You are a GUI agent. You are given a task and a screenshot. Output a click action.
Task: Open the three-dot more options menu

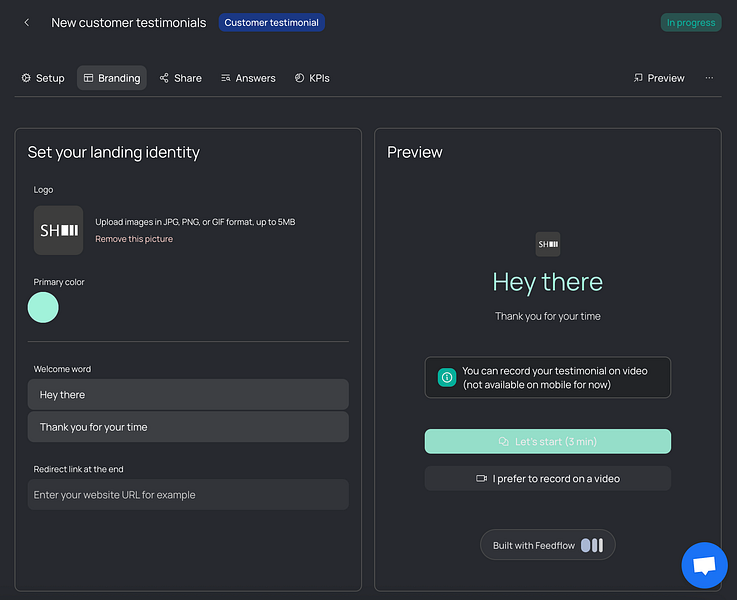point(709,78)
